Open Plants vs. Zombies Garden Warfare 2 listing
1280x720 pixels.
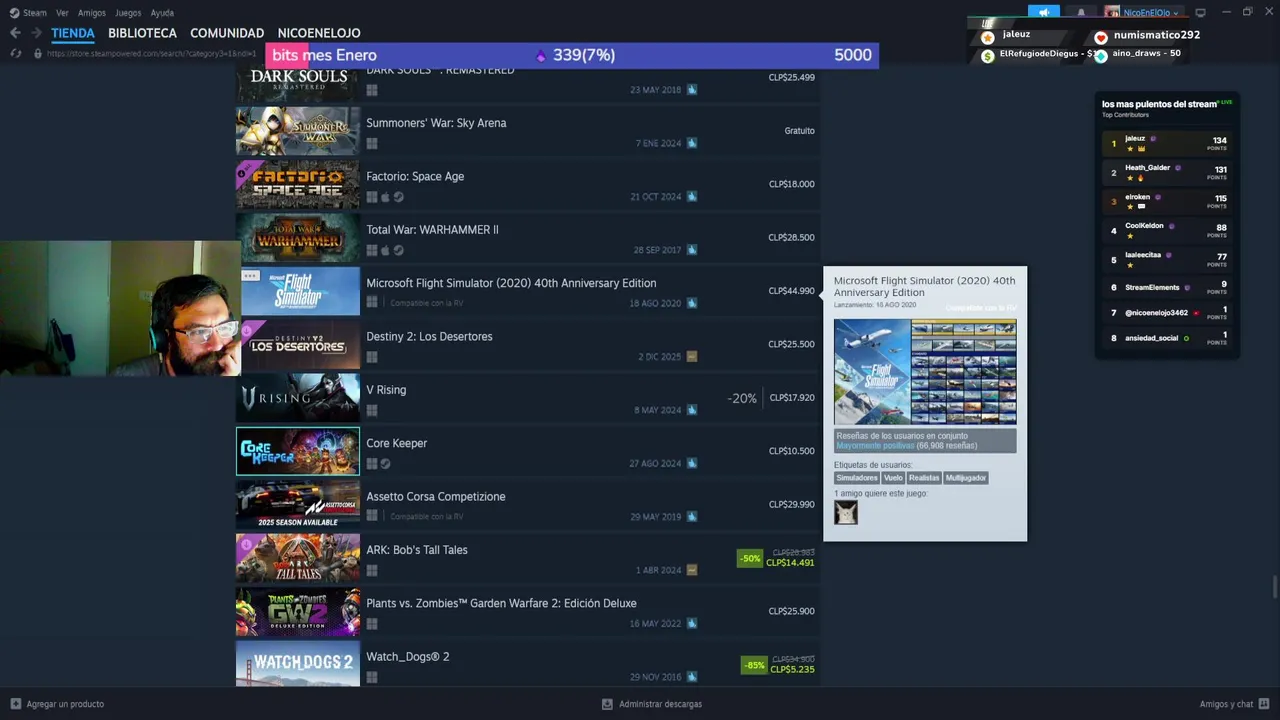[527, 611]
